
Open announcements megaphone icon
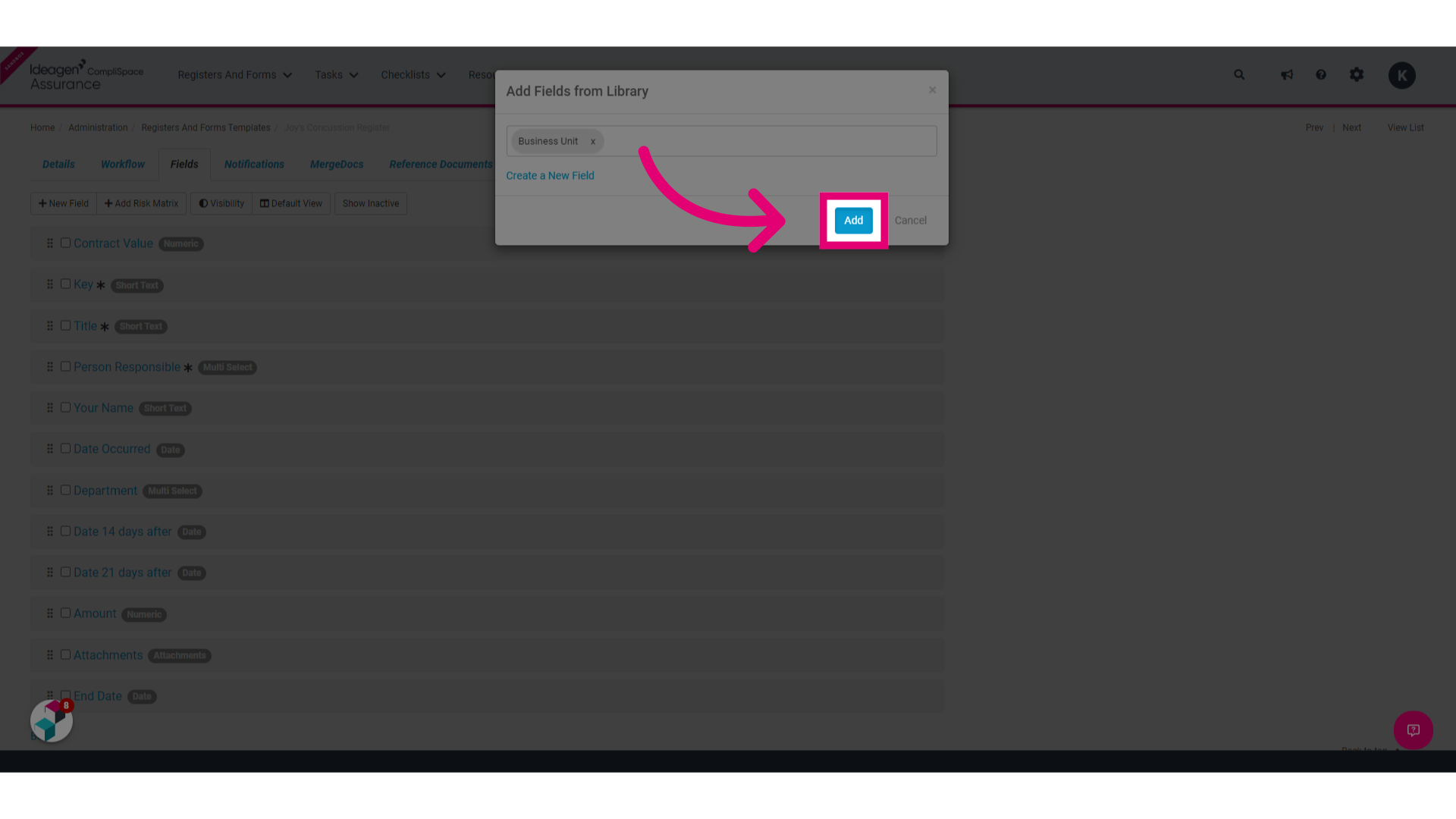click(x=1287, y=75)
